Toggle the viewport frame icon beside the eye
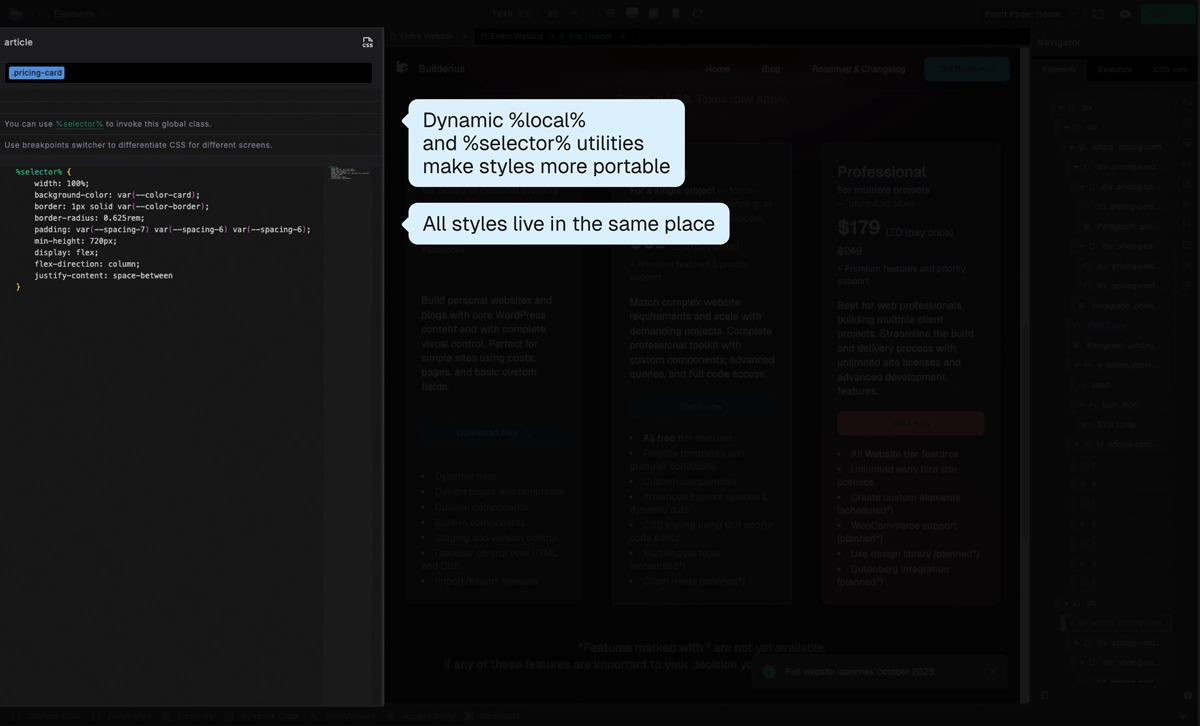 (x=1098, y=14)
